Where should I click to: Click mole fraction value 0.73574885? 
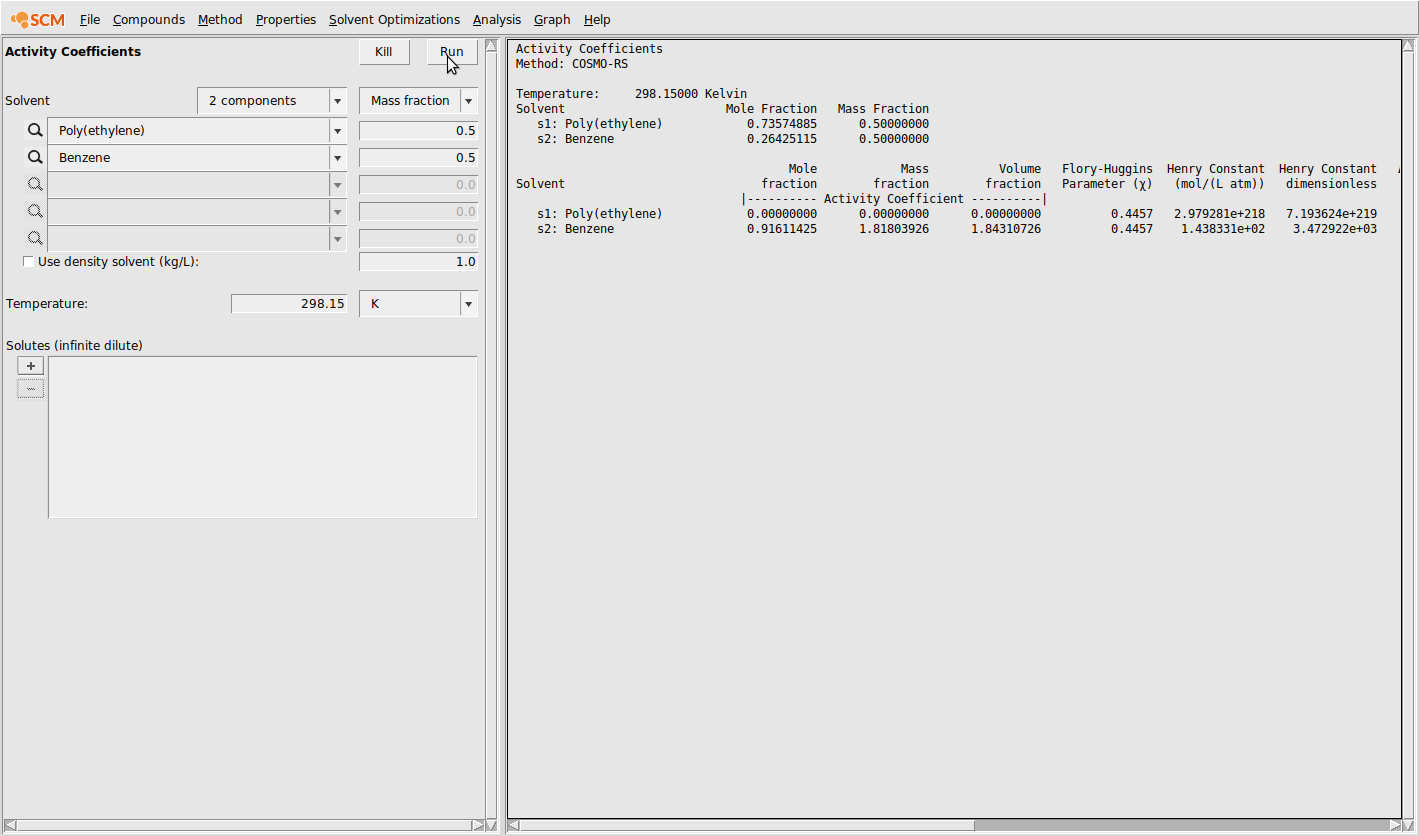click(782, 124)
